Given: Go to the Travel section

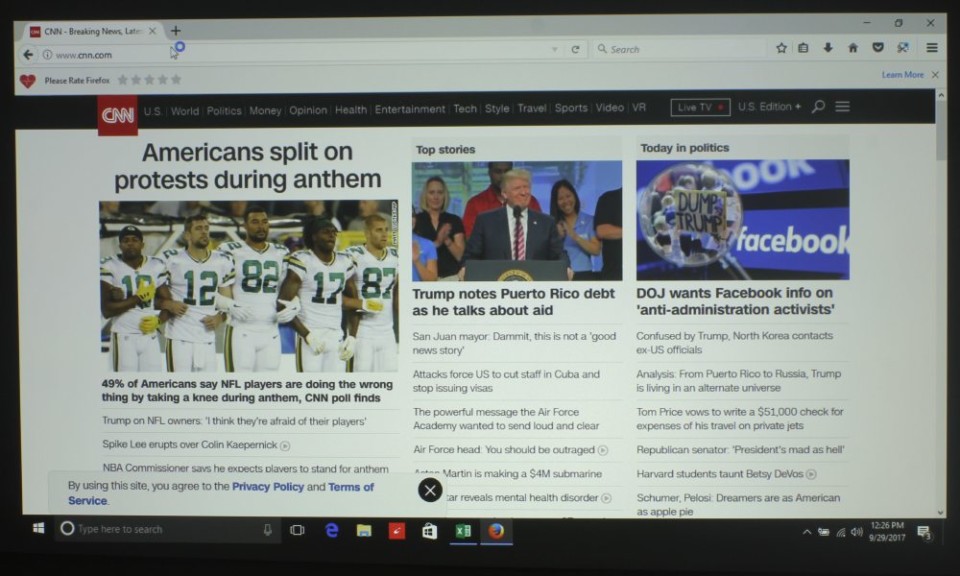Looking at the screenshot, I should pos(531,108).
